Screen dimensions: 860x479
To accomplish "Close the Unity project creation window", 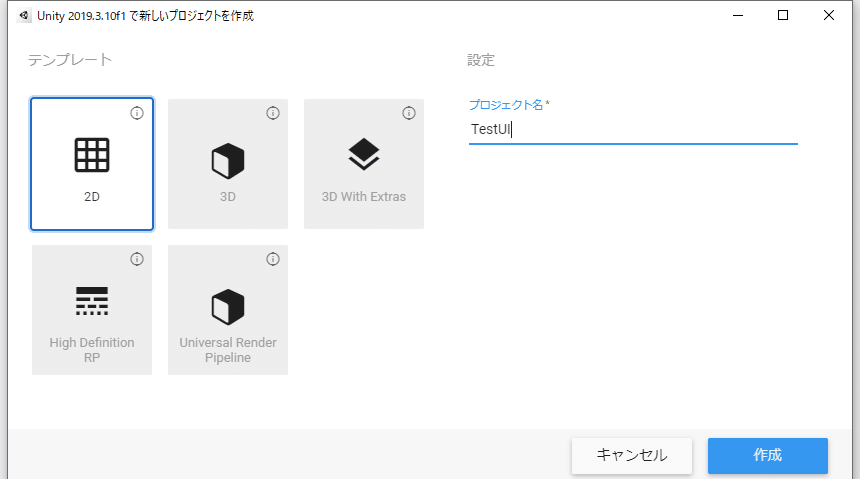I will click(829, 15).
